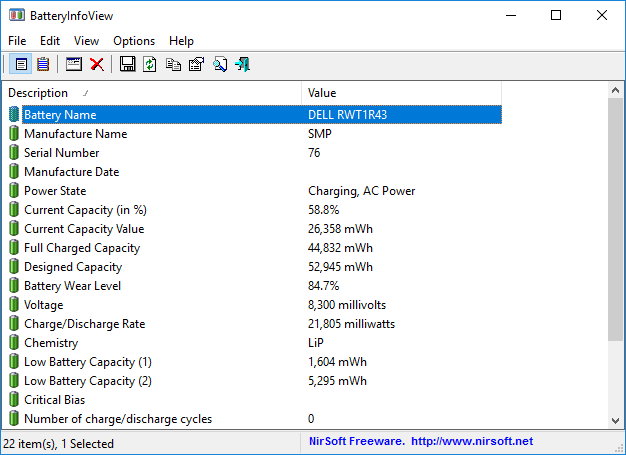The height and width of the screenshot is (455, 626).
Task: Sort by the Value column header
Action: (401, 93)
